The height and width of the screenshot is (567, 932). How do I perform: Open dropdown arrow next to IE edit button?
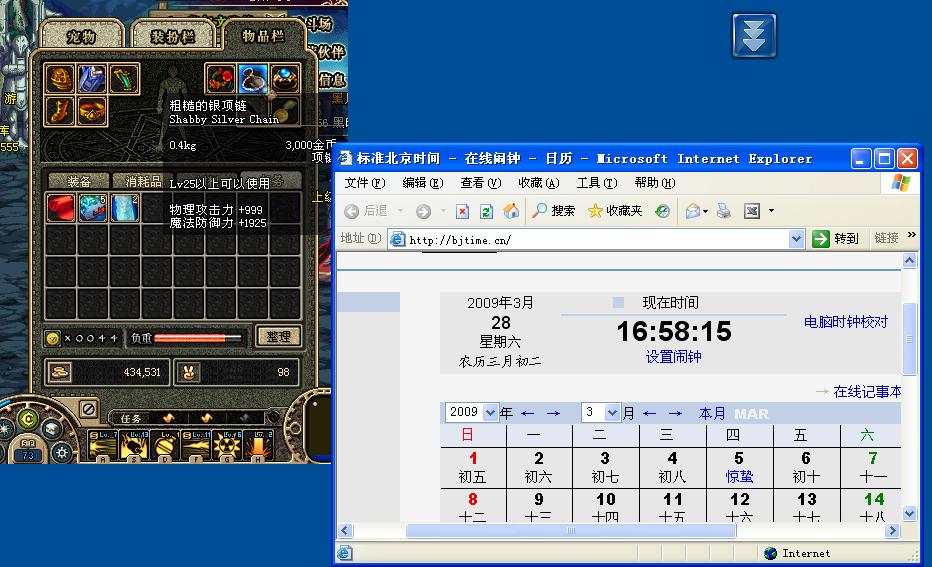coord(772,210)
